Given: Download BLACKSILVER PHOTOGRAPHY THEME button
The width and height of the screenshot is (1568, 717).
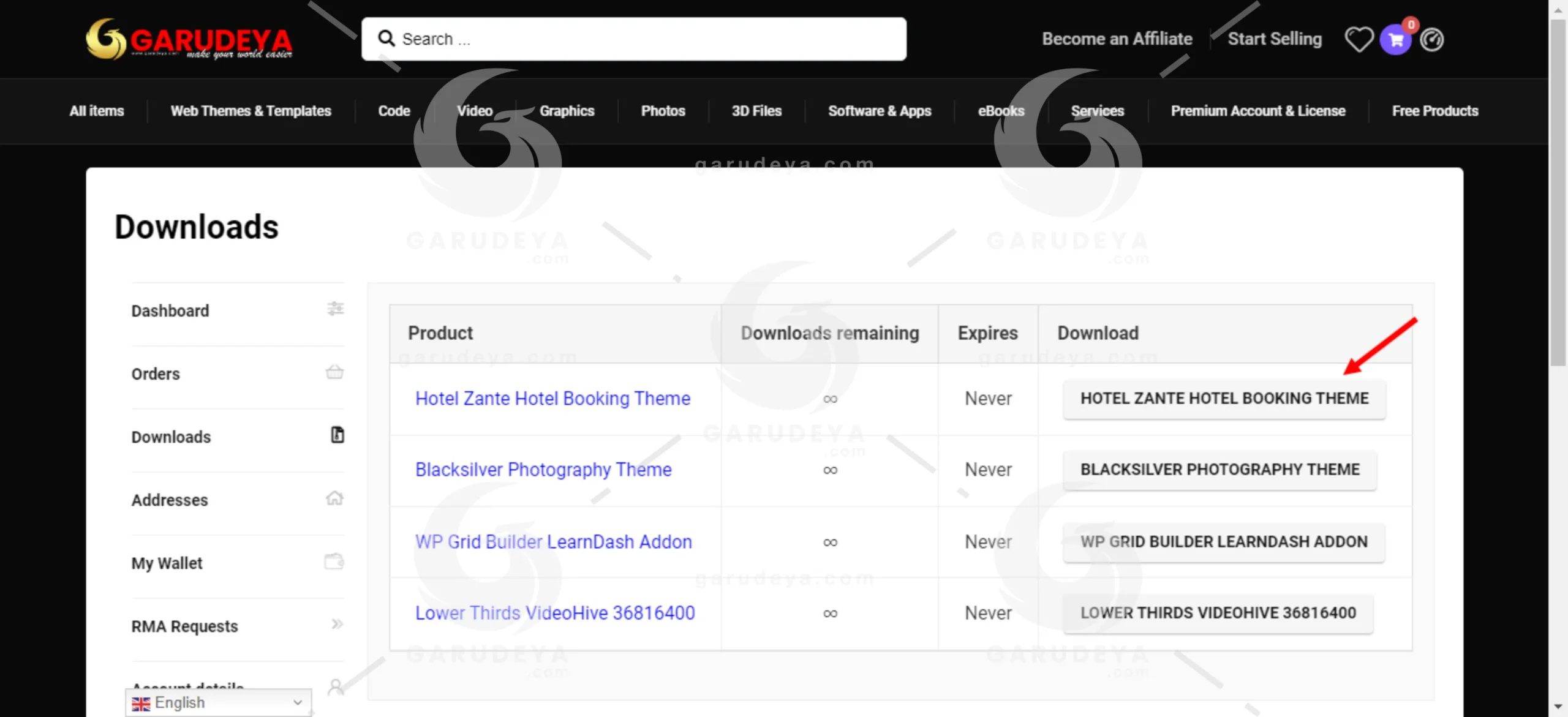Looking at the screenshot, I should (x=1219, y=469).
